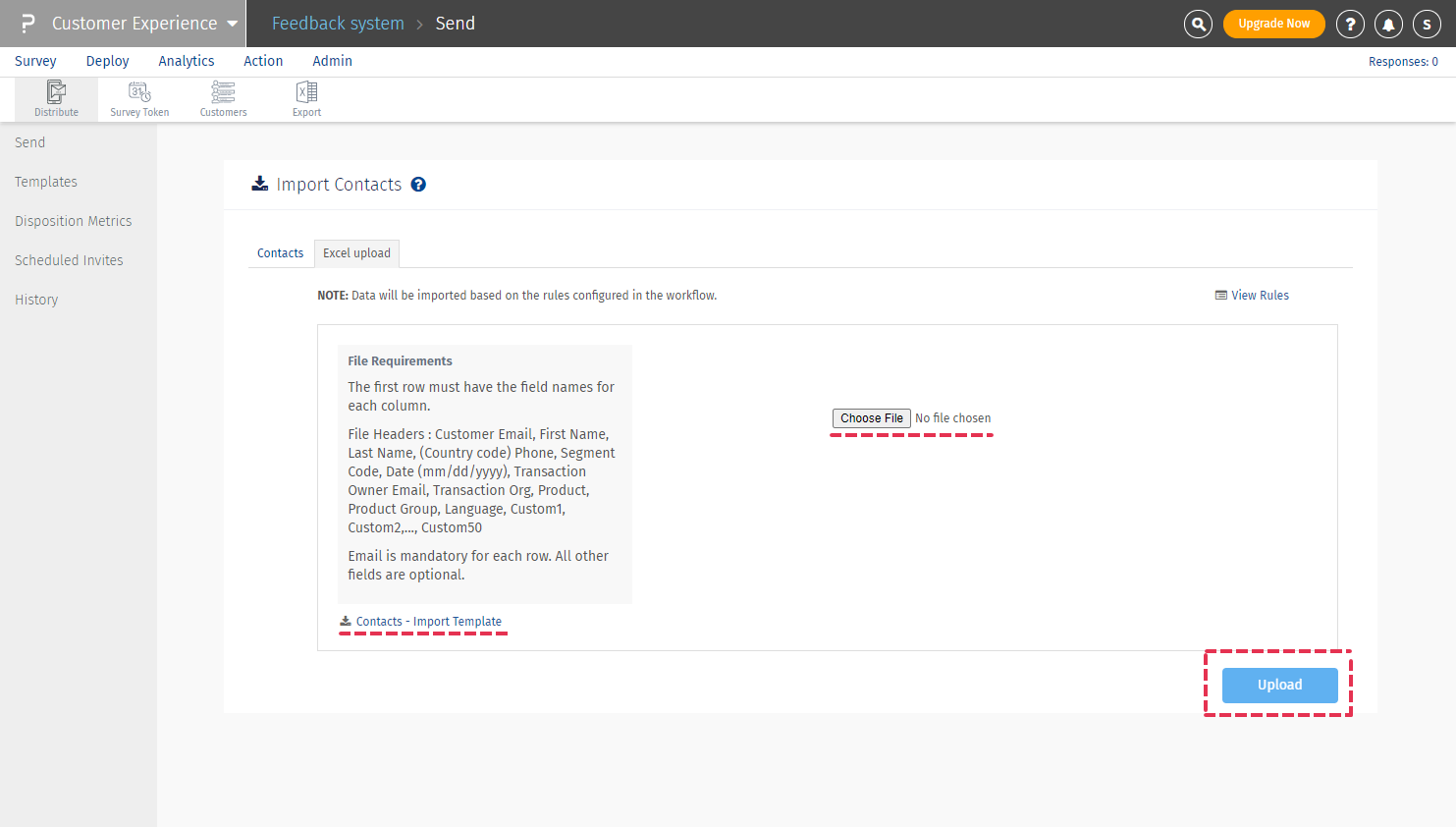The image size is (1456, 827).
Task: Click the download icon beside Contacts - Import Template
Action: click(x=346, y=621)
